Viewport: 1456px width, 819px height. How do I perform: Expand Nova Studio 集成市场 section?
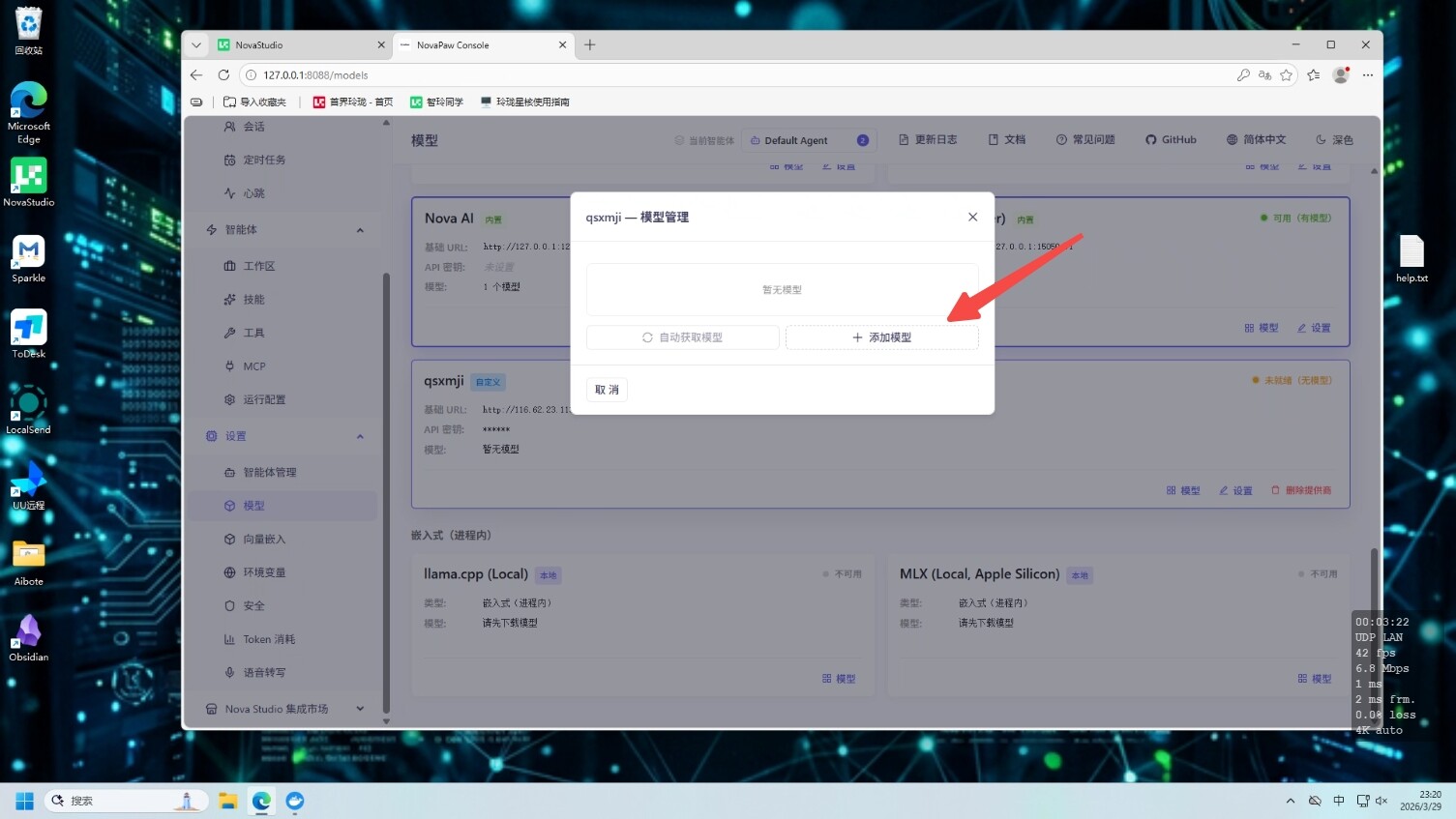pyautogui.click(x=360, y=709)
